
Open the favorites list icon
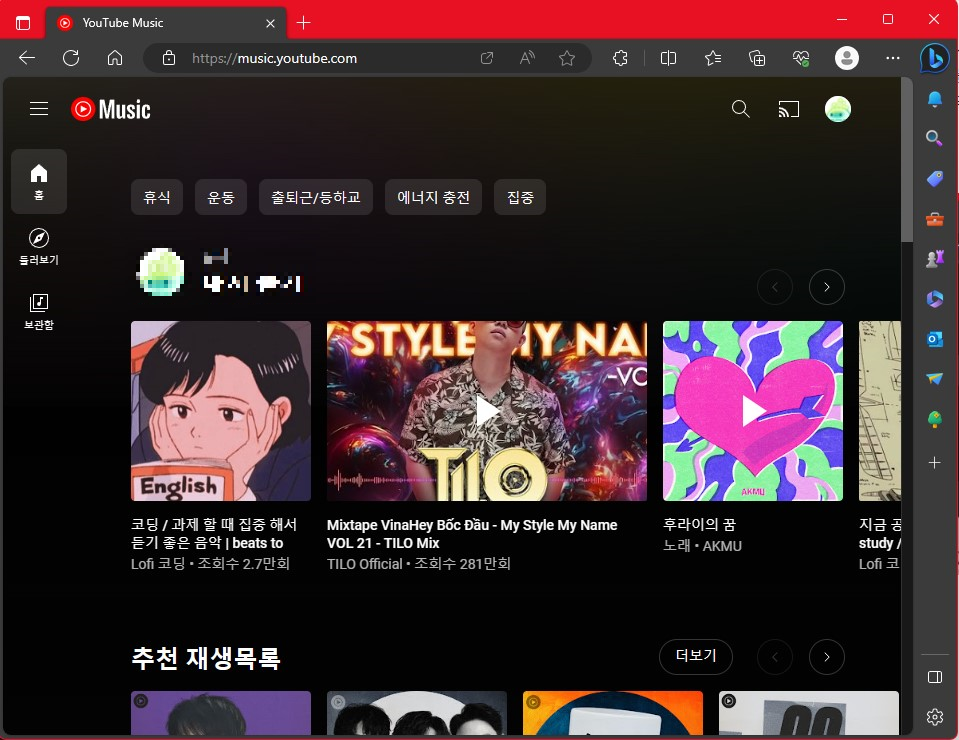[713, 58]
